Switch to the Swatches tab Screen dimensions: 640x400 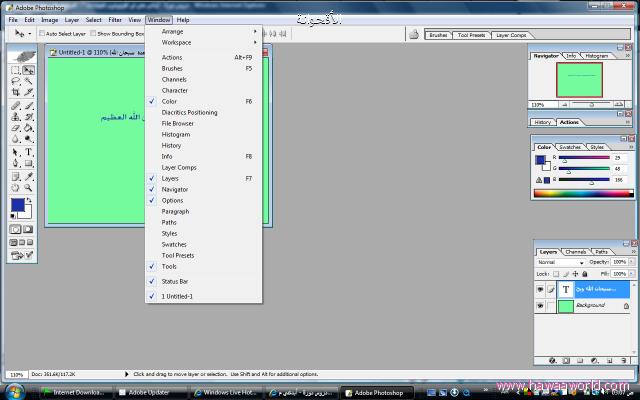570,147
